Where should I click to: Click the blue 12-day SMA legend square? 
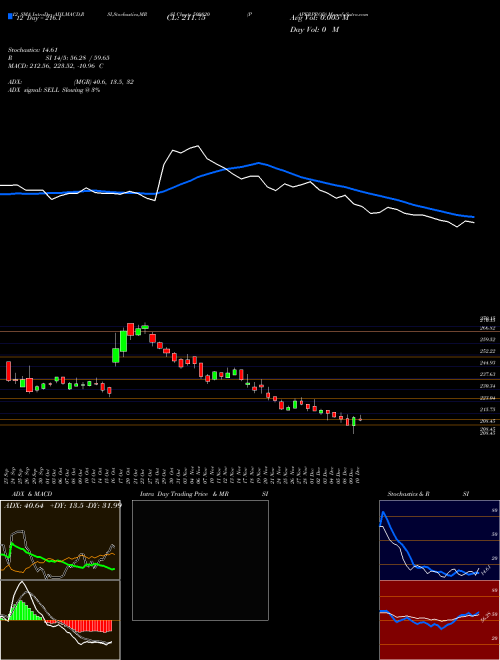[10, 16]
